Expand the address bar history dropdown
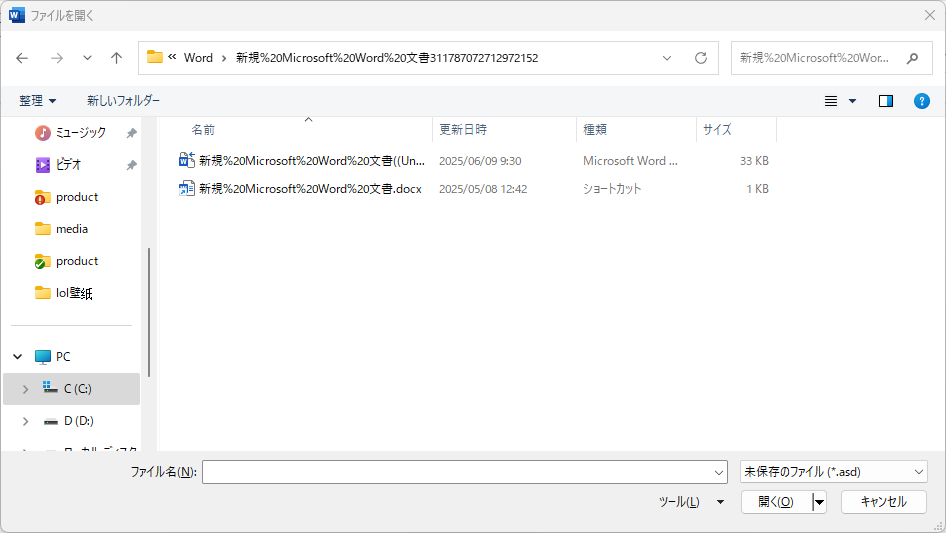This screenshot has height=533, width=946. pos(667,58)
